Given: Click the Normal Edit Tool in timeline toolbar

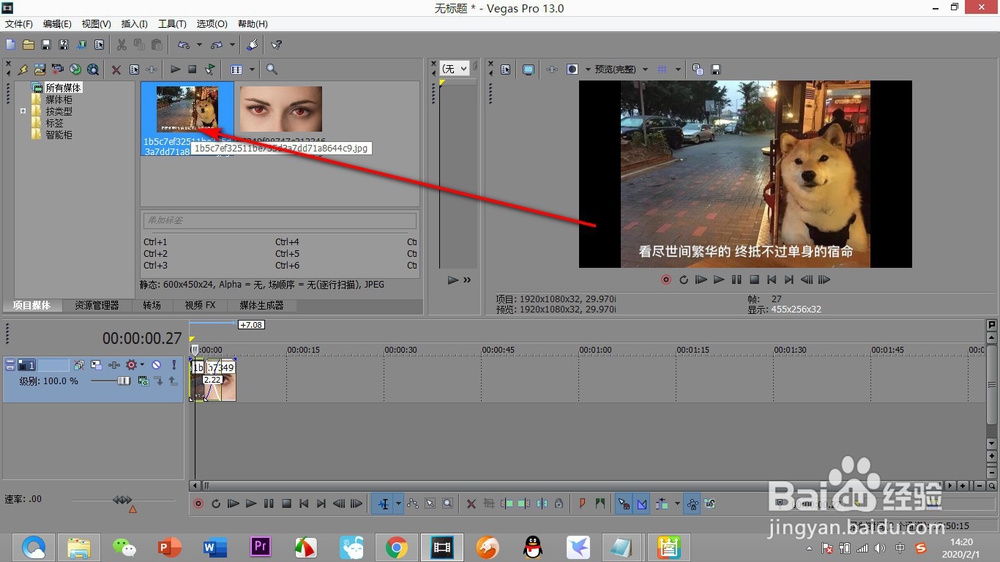Looking at the screenshot, I should [383, 504].
